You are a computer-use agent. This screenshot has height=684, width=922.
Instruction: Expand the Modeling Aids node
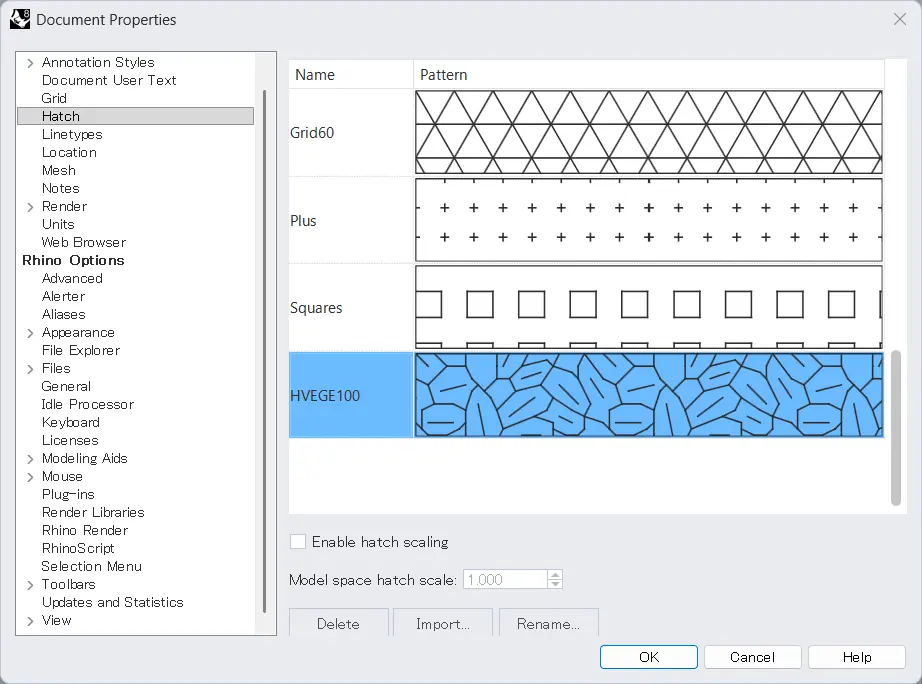coord(30,459)
